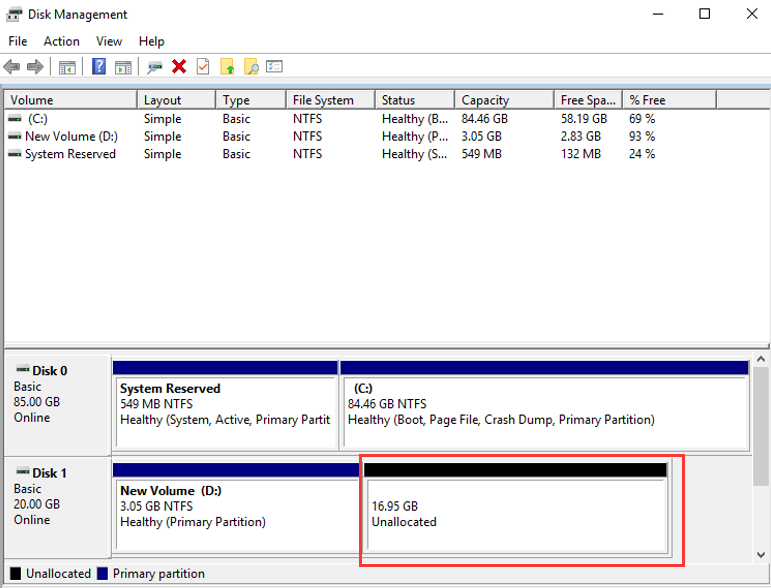Click the Properties checkmark page icon

pyautogui.click(x=203, y=67)
